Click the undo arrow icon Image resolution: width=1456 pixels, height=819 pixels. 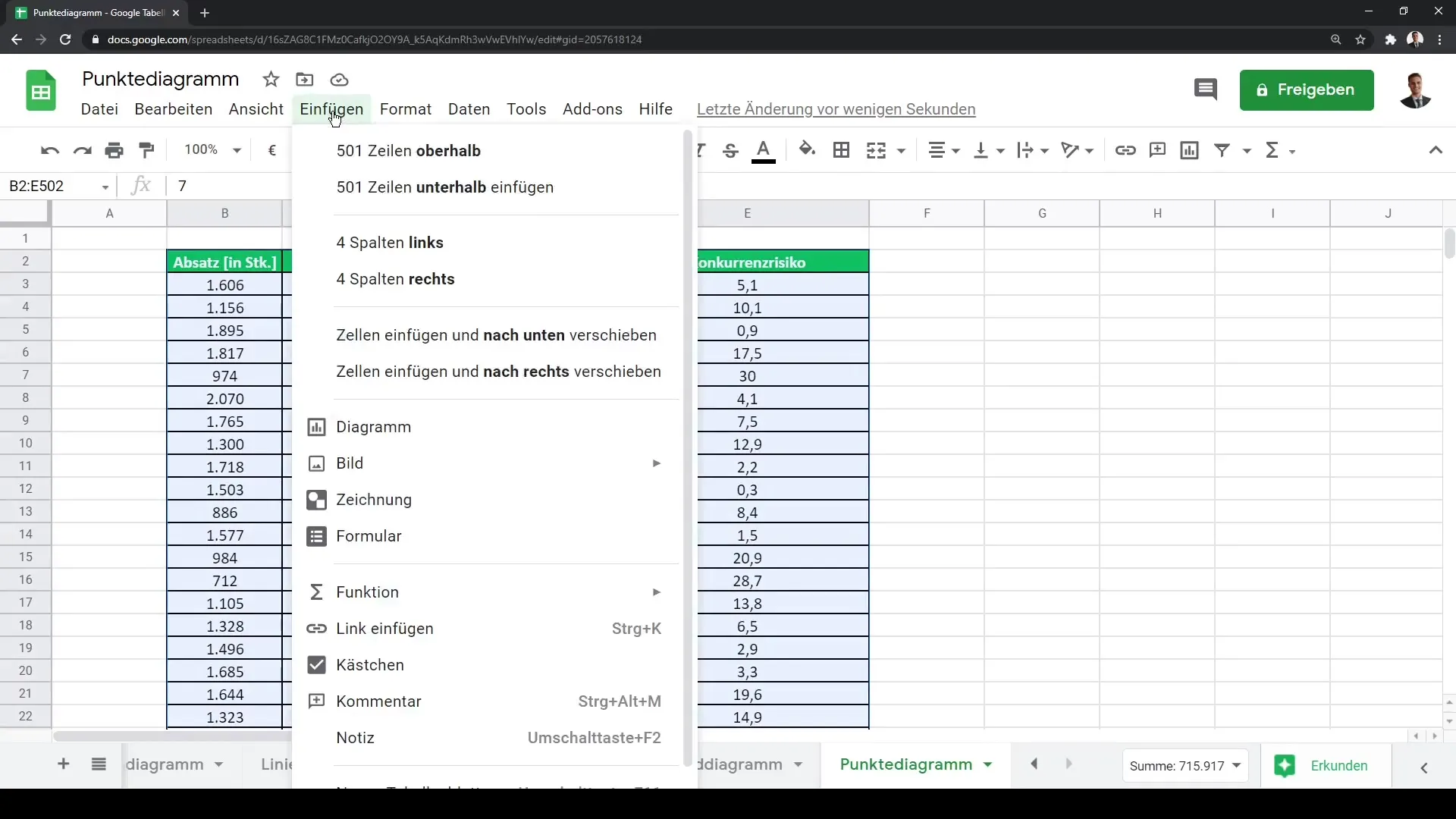(50, 150)
